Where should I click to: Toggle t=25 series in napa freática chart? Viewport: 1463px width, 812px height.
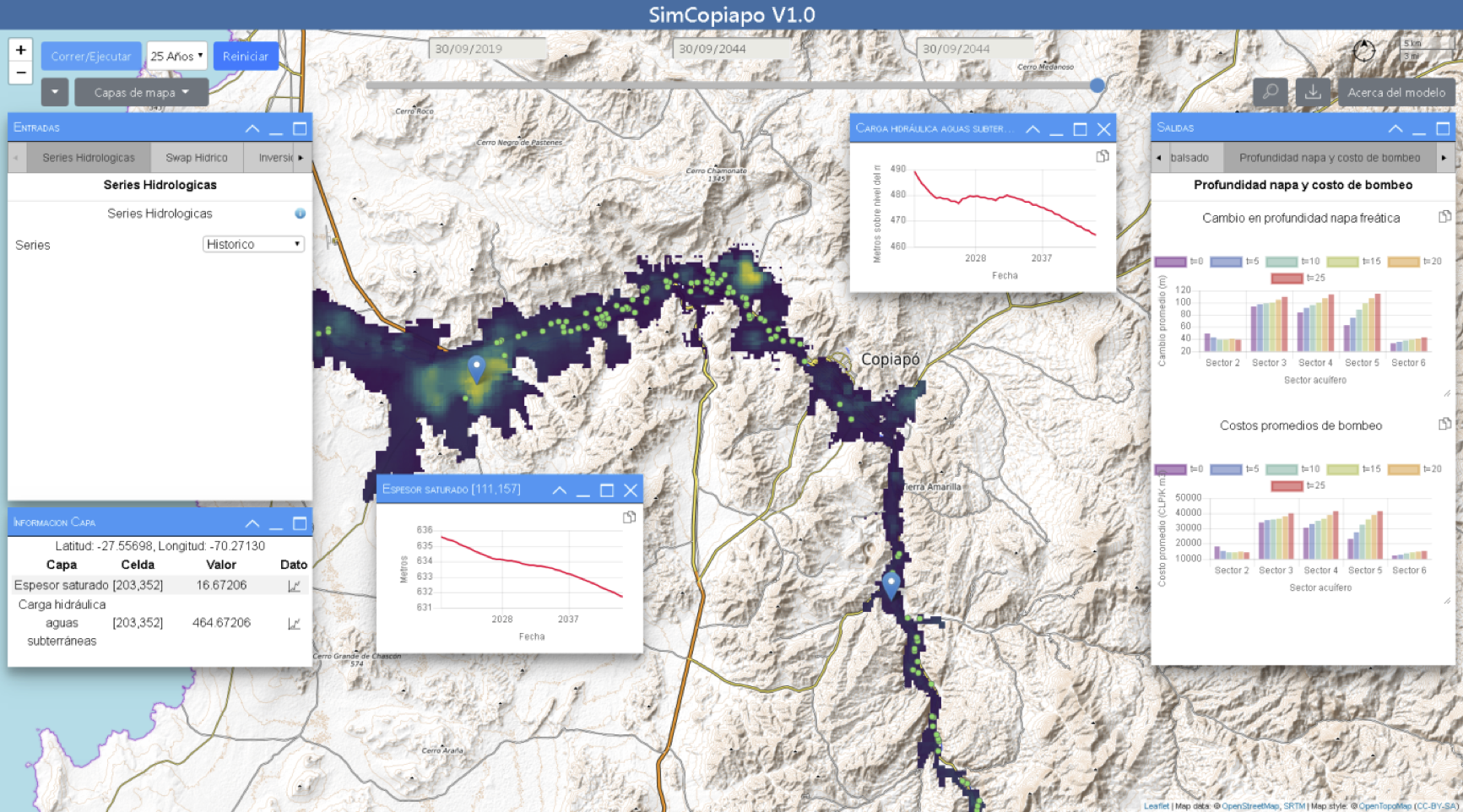[1298, 278]
